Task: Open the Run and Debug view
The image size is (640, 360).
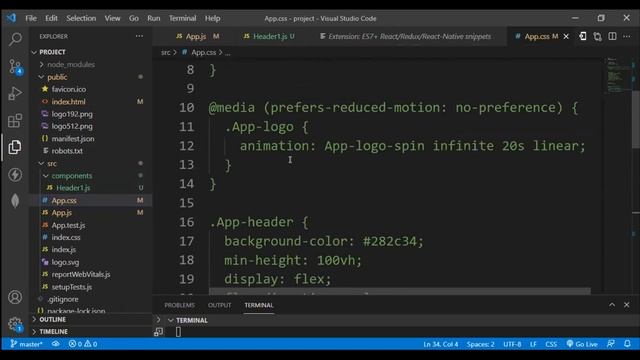Action: point(15,93)
